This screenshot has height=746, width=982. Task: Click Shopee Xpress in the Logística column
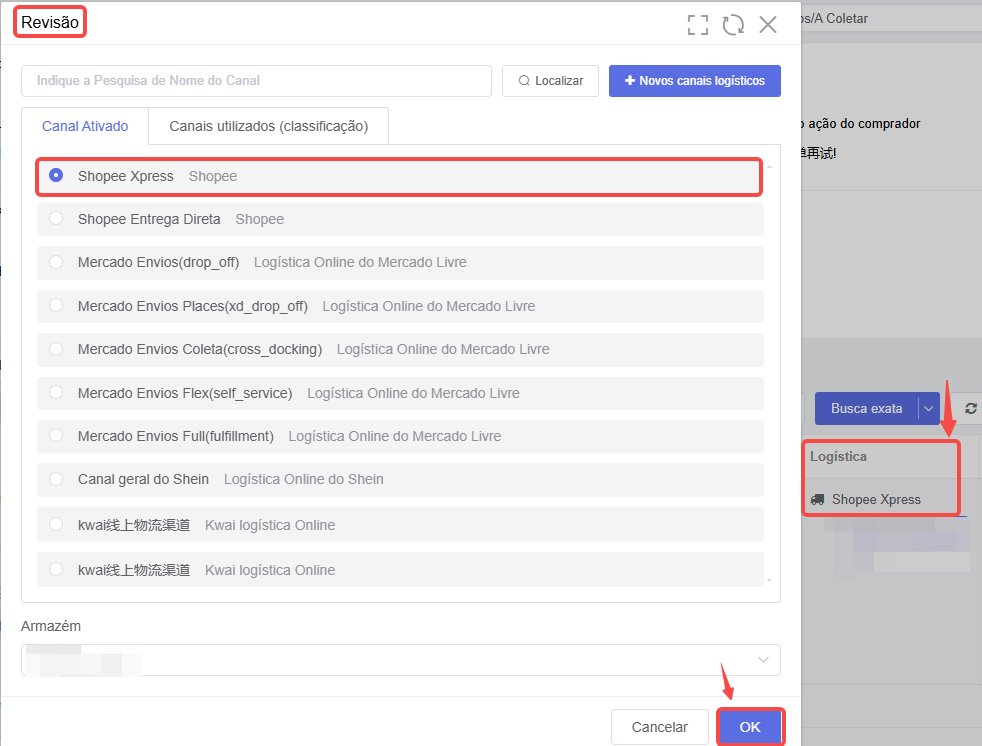[x=876, y=500]
